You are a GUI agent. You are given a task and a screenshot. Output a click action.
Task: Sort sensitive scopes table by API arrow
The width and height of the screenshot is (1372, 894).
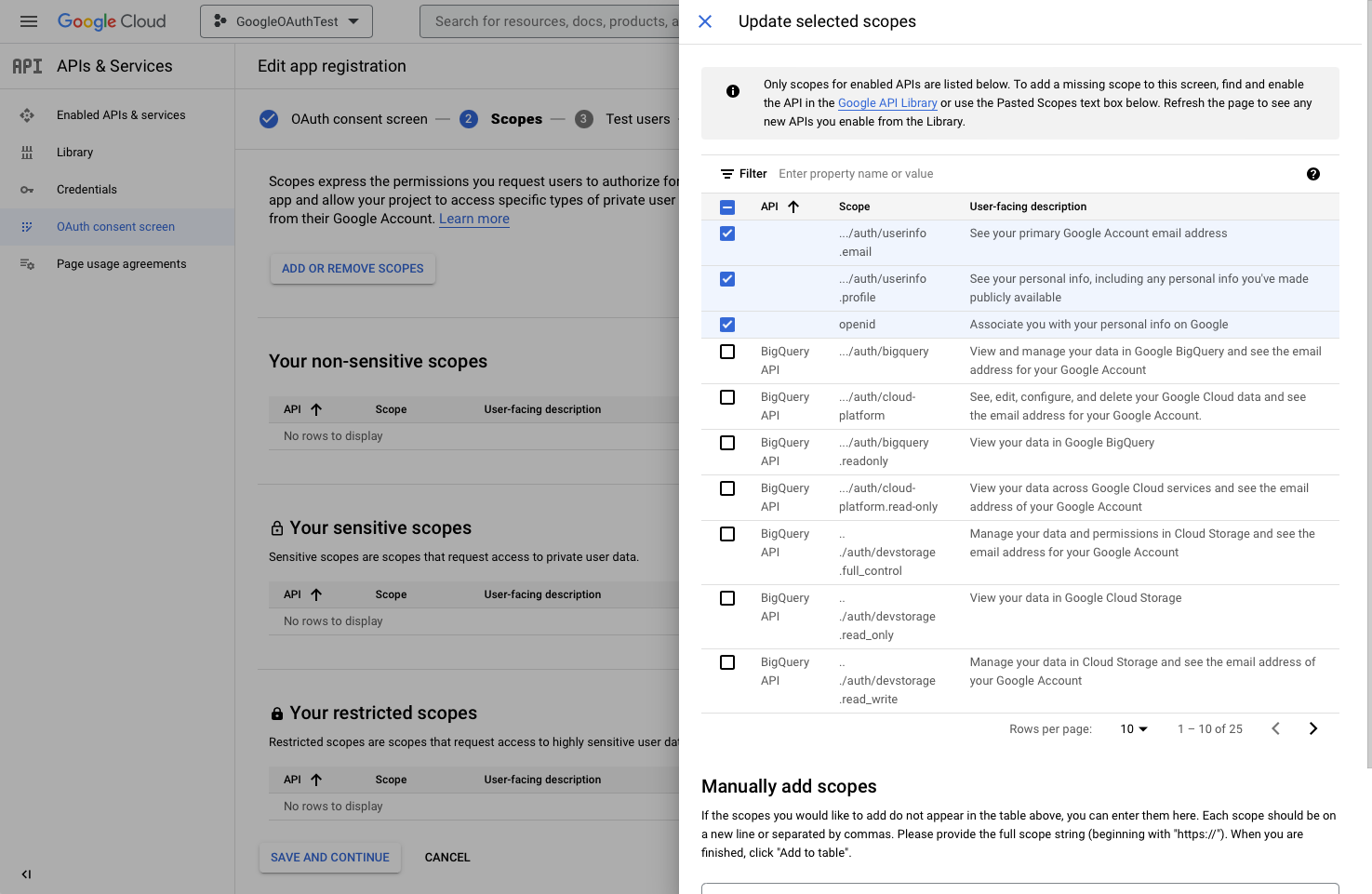316,594
